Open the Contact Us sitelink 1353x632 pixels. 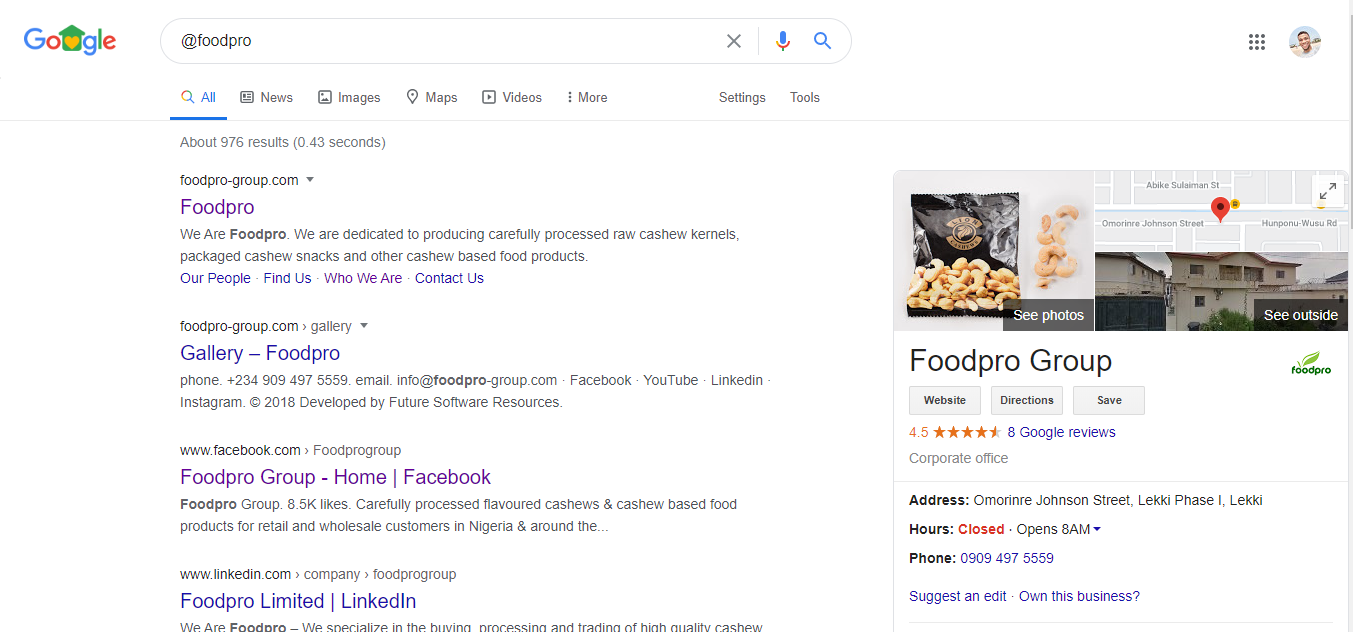[x=449, y=278]
